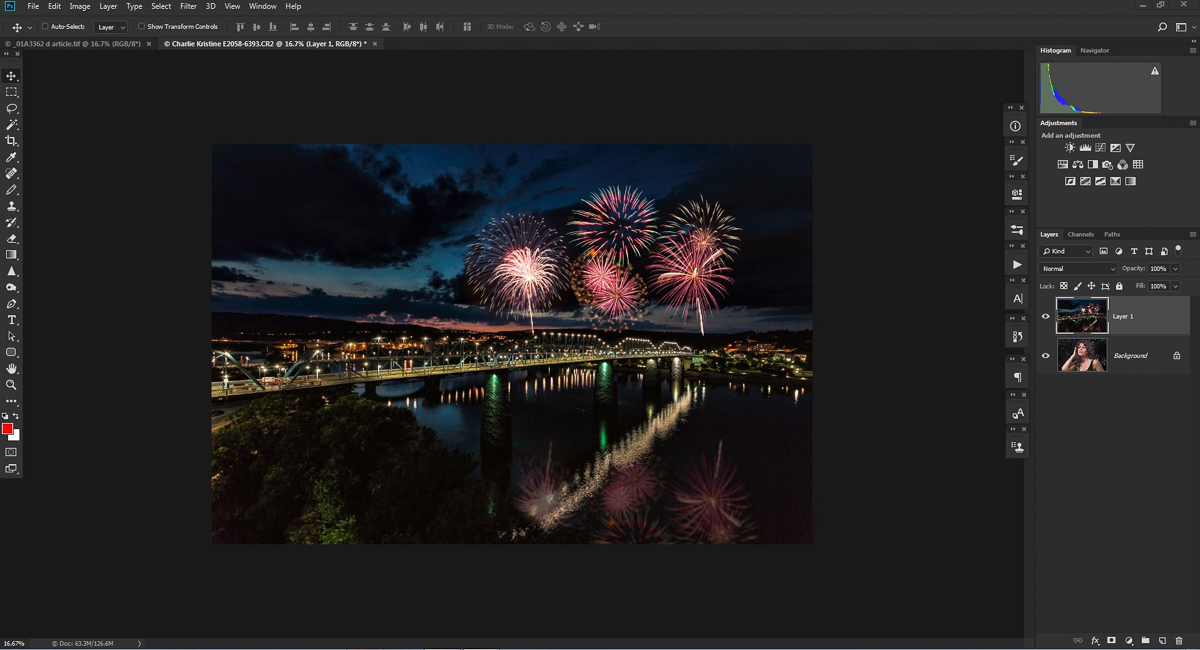Select the Hand tool

pos(12,369)
